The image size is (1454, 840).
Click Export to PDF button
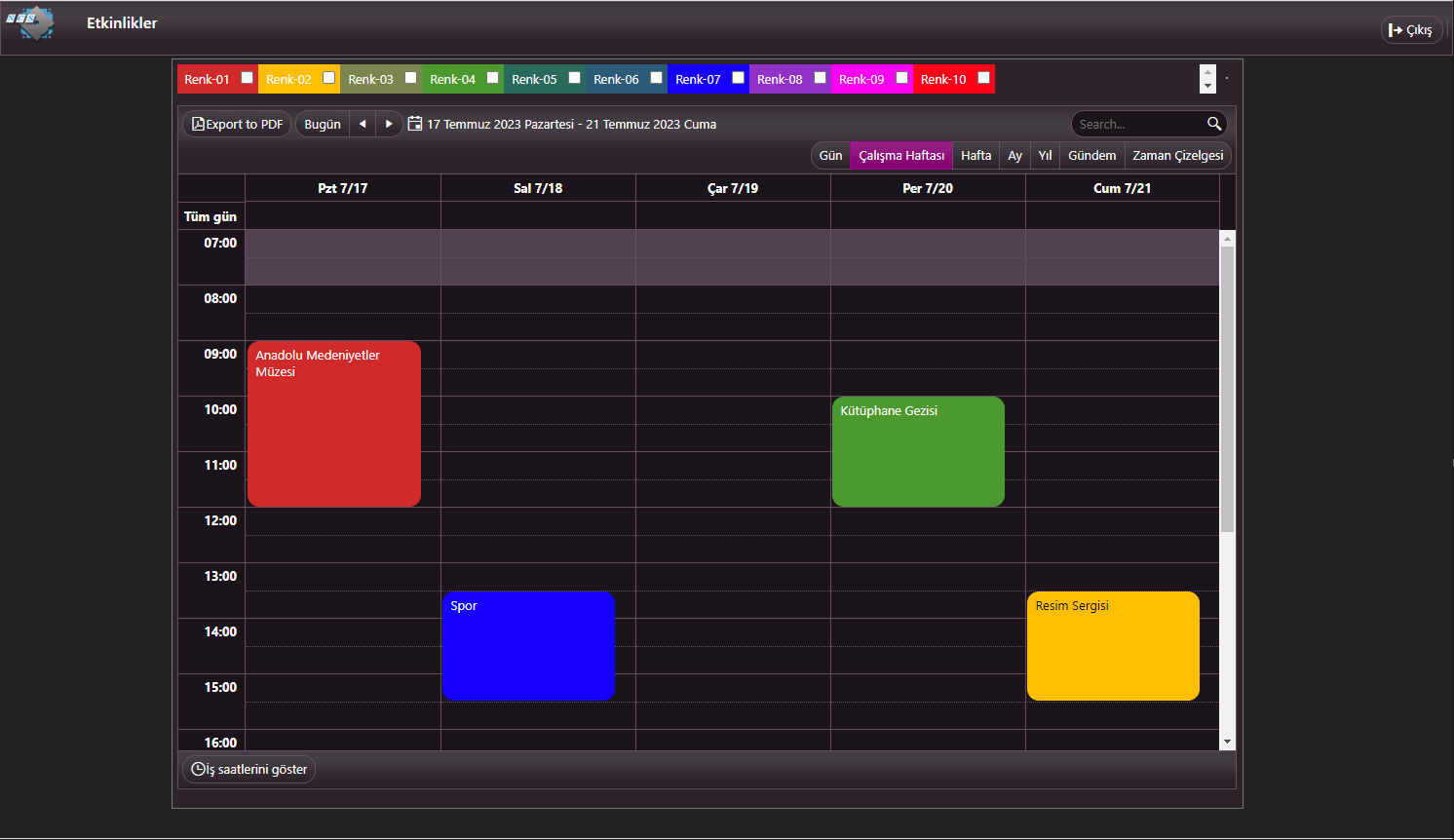point(237,124)
